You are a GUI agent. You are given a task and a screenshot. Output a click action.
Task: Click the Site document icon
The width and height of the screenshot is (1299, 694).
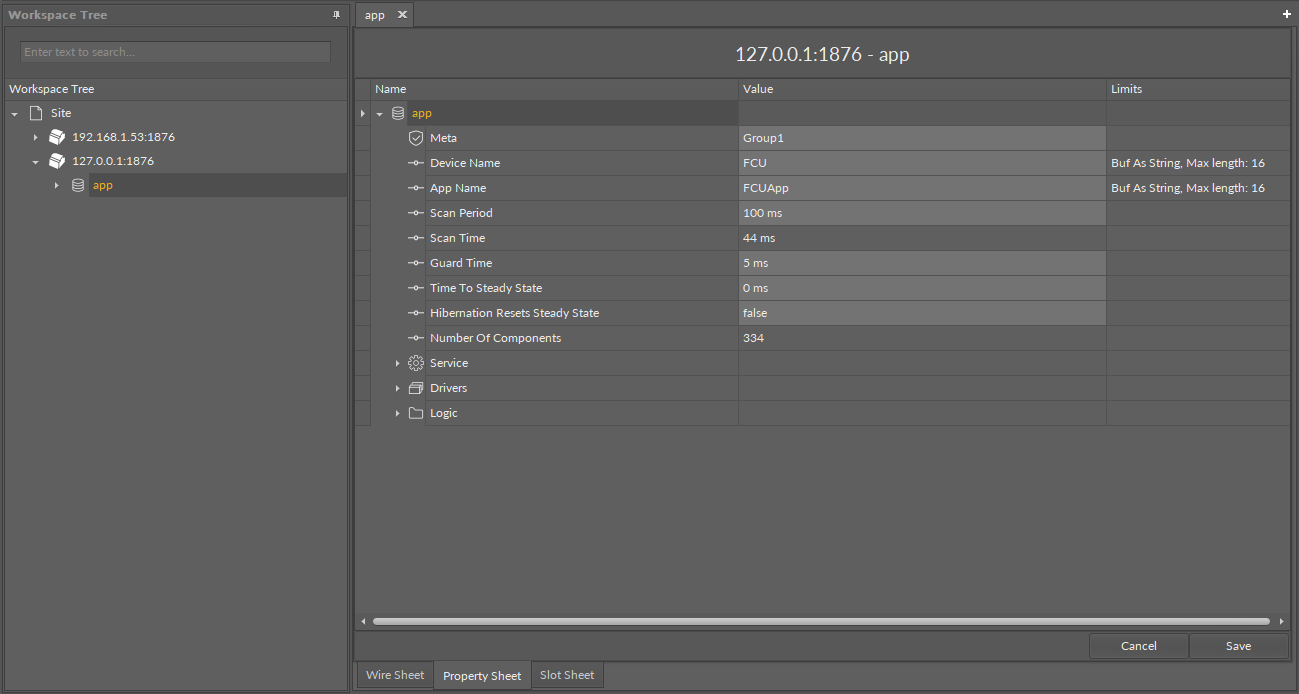coord(36,113)
